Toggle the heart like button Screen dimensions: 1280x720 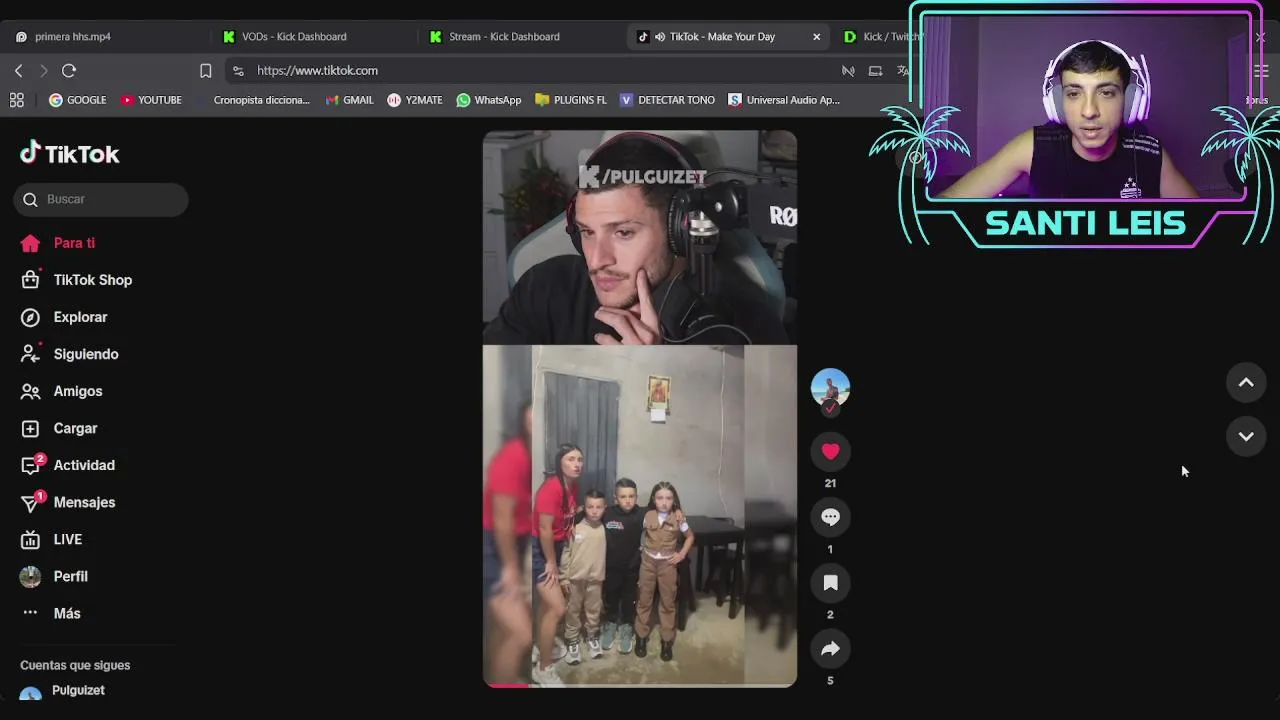830,452
